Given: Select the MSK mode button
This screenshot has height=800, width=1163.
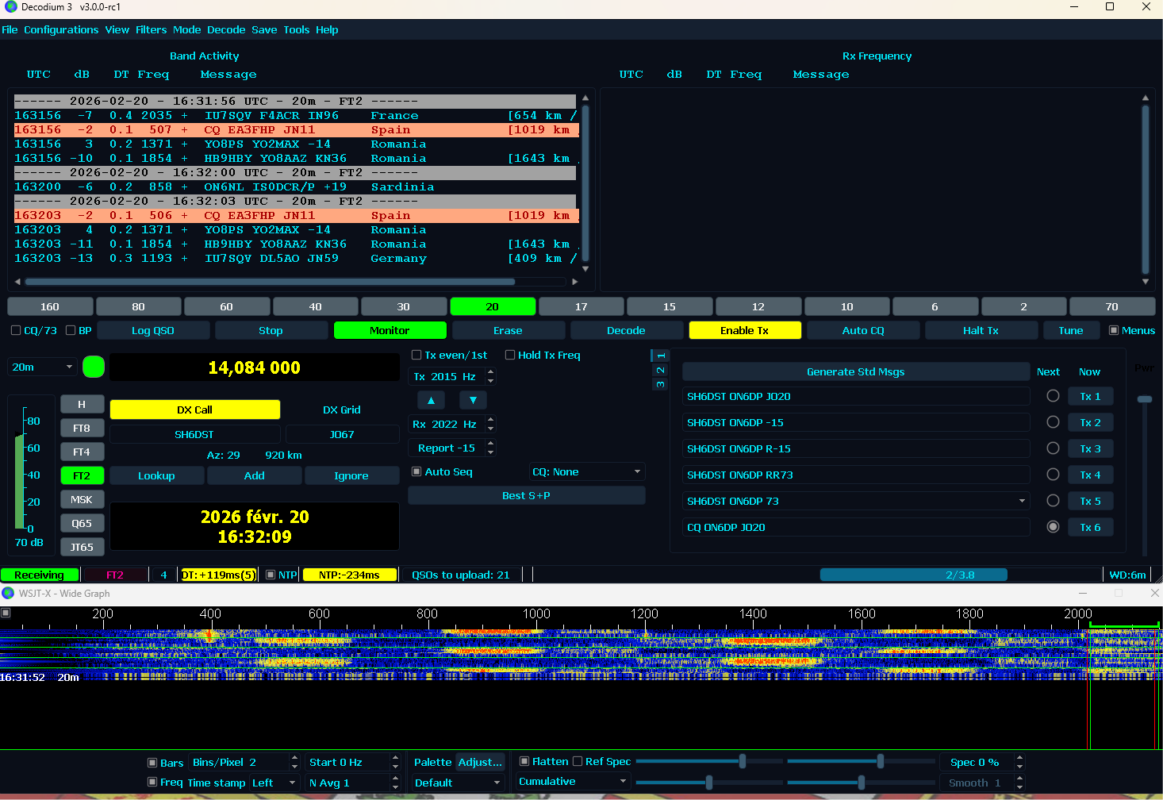Looking at the screenshot, I should tap(81, 499).
